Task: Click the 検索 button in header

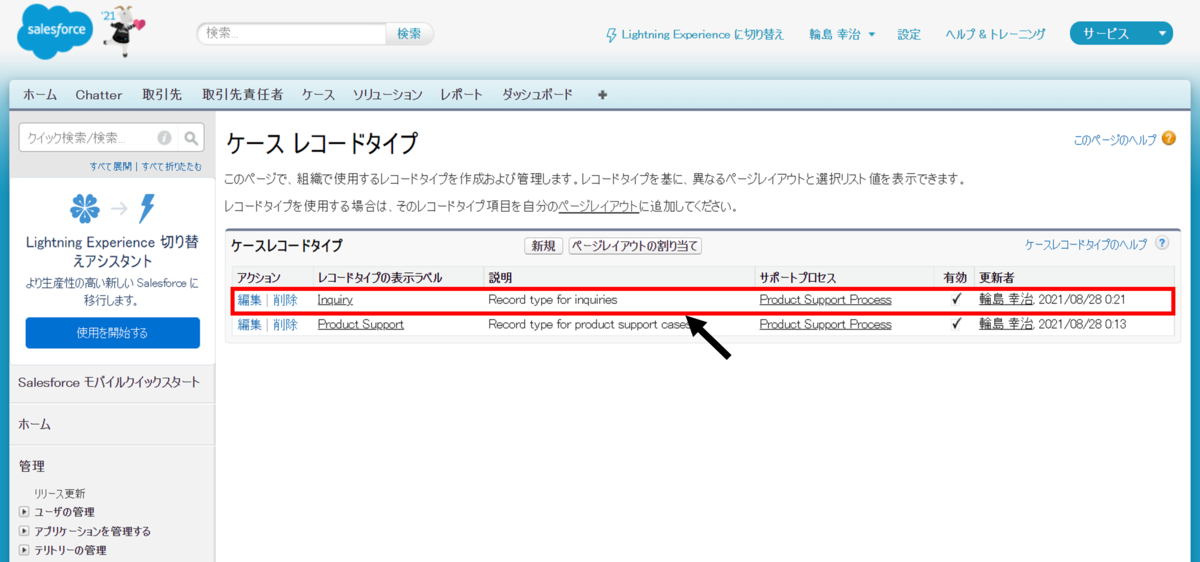Action: pos(409,33)
